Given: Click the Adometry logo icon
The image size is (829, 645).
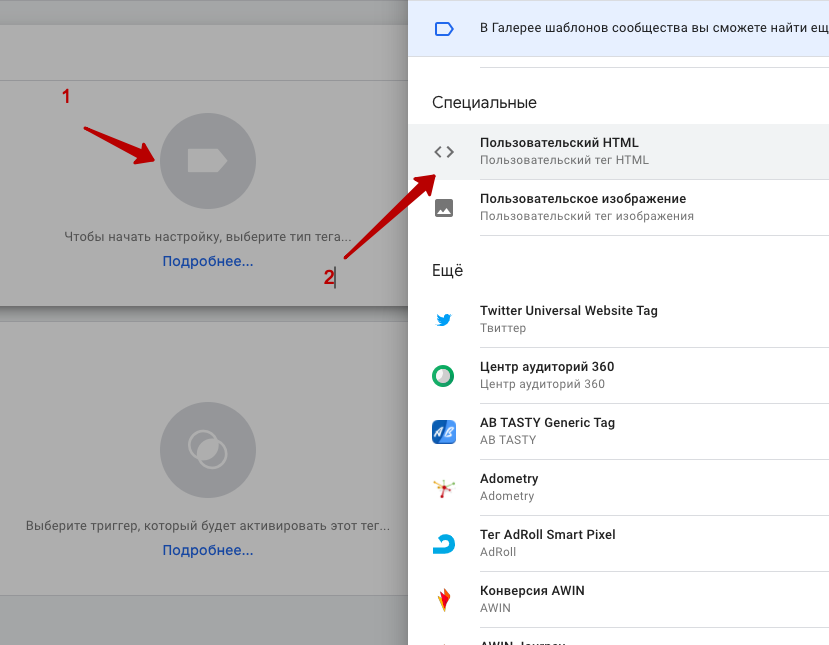Looking at the screenshot, I should tap(443, 488).
